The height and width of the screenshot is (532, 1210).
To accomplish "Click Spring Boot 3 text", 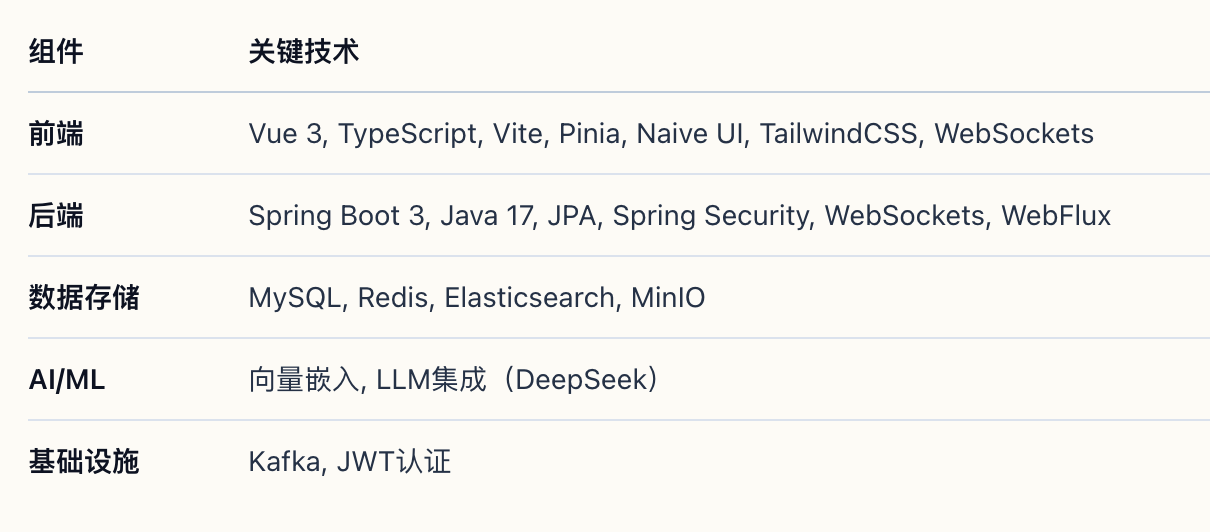I will 336,216.
